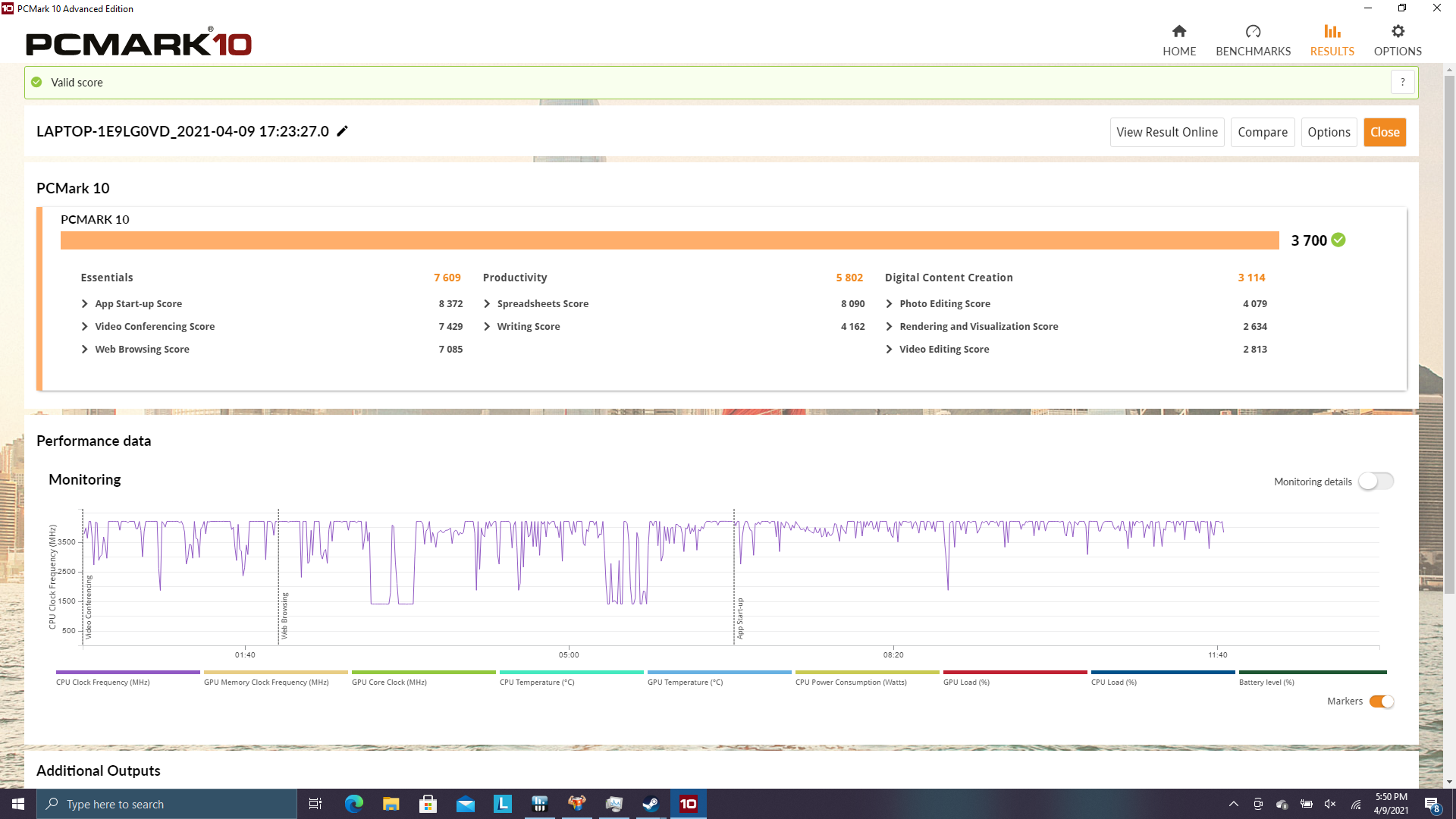The height and width of the screenshot is (819, 1456).
Task: Open the Wi-Fi network tray icon
Action: pos(1356,804)
